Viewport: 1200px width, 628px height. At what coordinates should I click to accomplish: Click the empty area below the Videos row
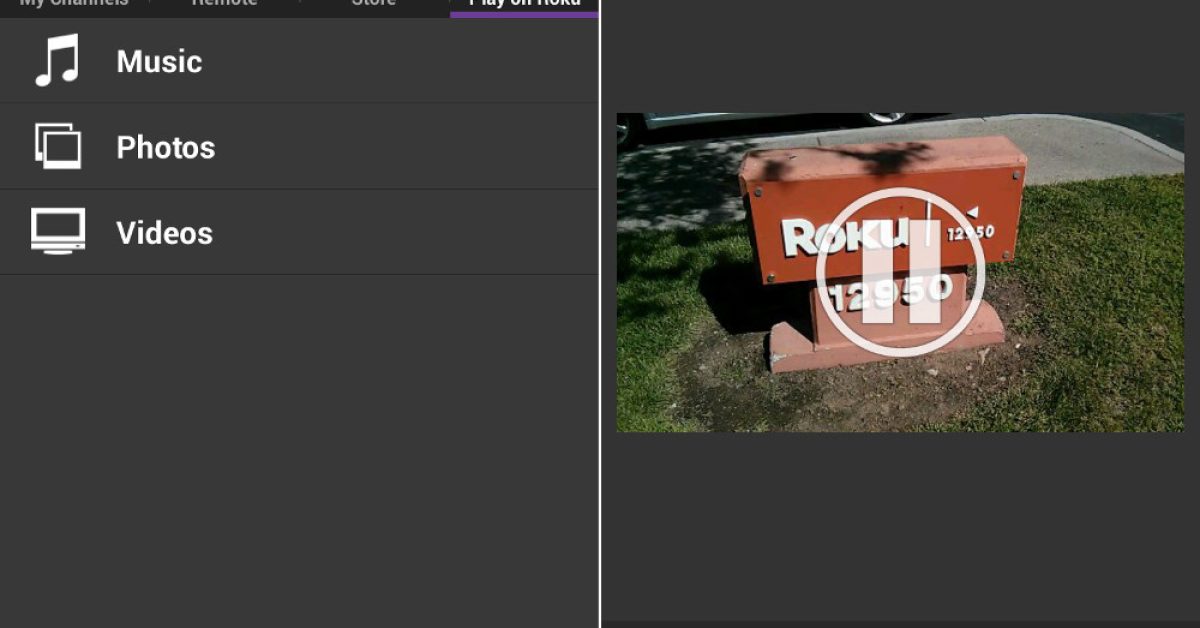point(300,450)
